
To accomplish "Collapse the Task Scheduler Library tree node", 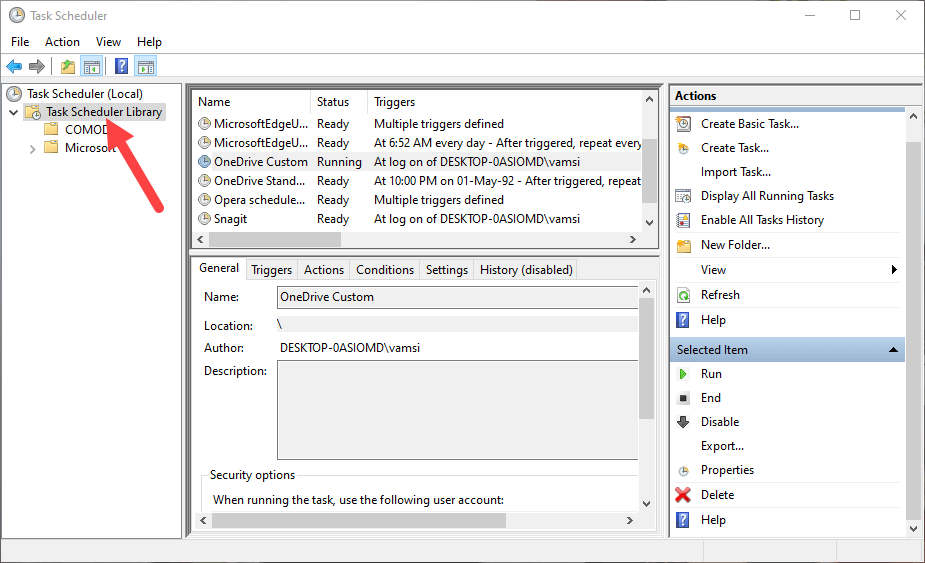I will (x=13, y=112).
